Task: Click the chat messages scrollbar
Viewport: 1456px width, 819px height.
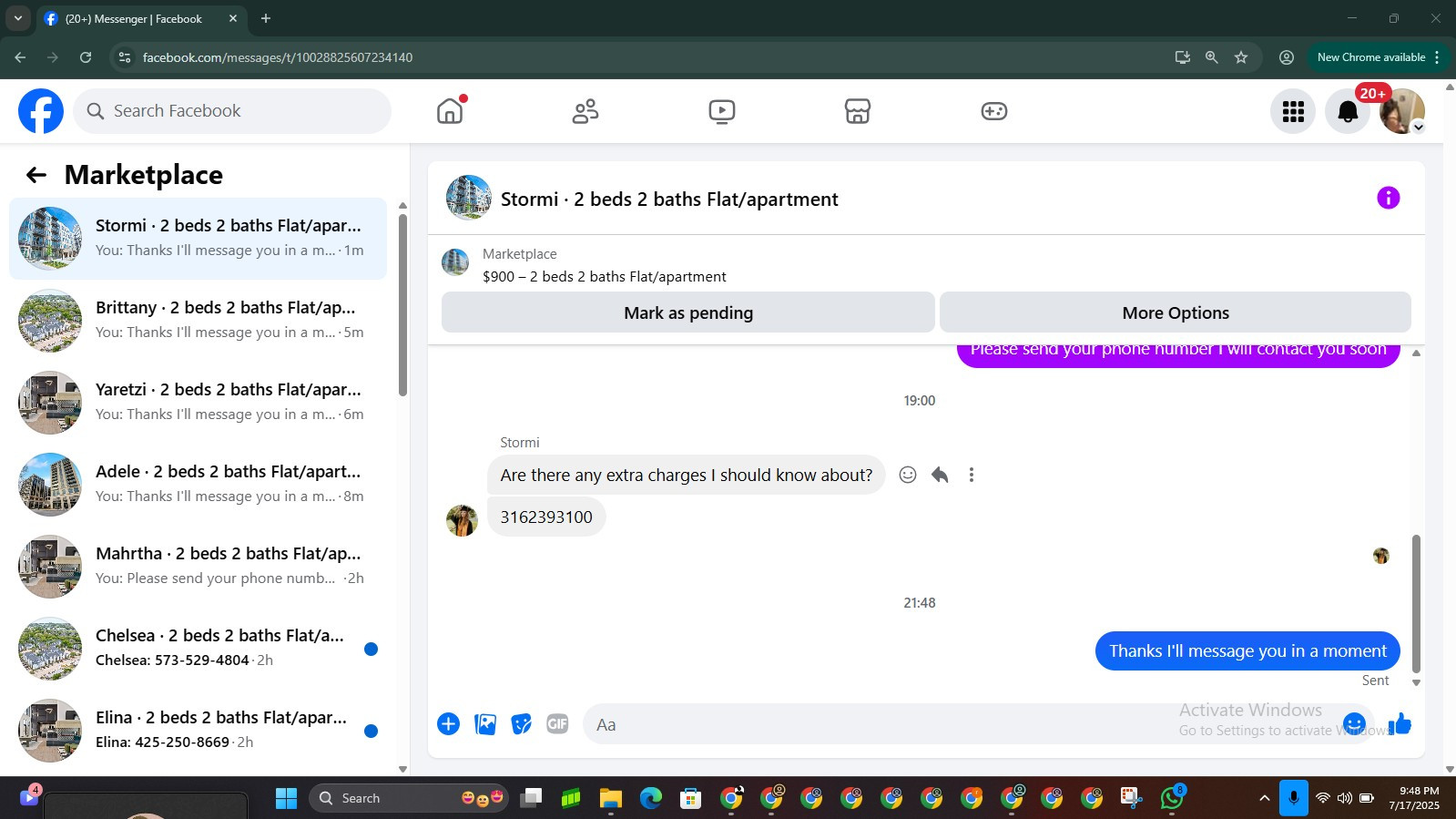Action: click(x=1416, y=605)
